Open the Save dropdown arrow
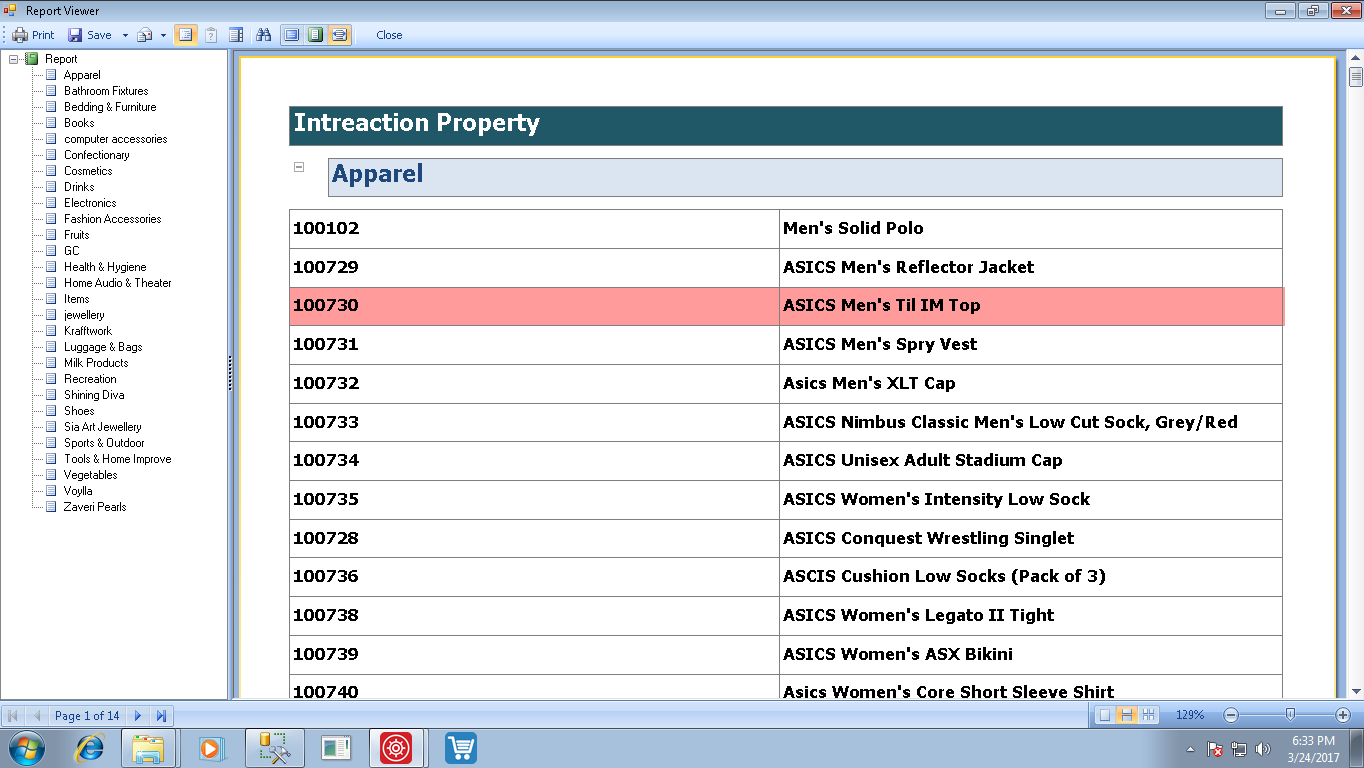 pos(125,35)
